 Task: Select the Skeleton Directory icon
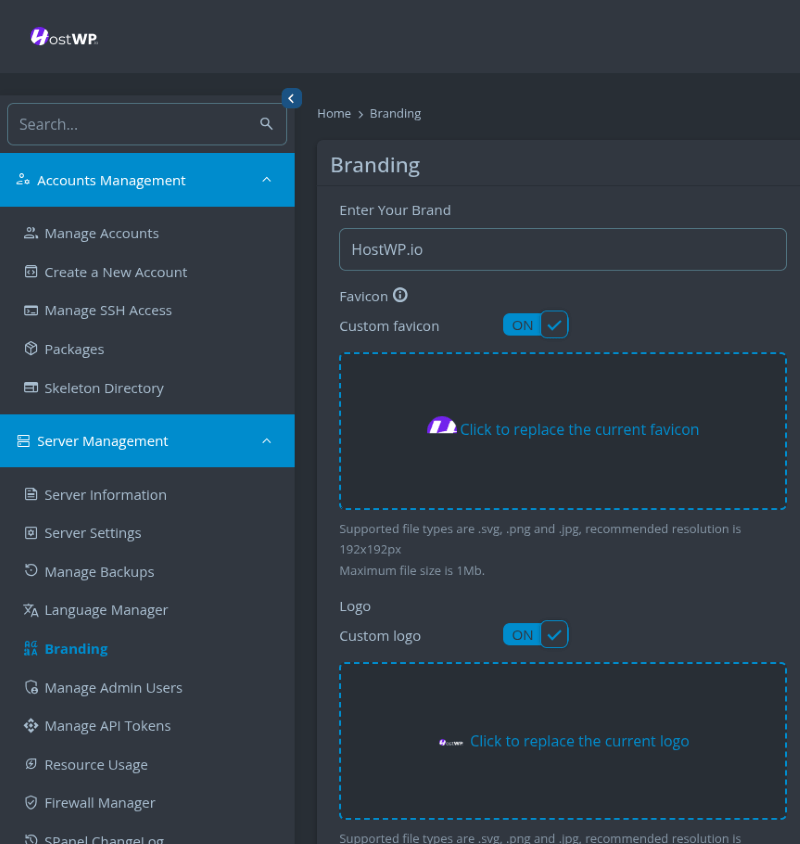click(x=31, y=388)
